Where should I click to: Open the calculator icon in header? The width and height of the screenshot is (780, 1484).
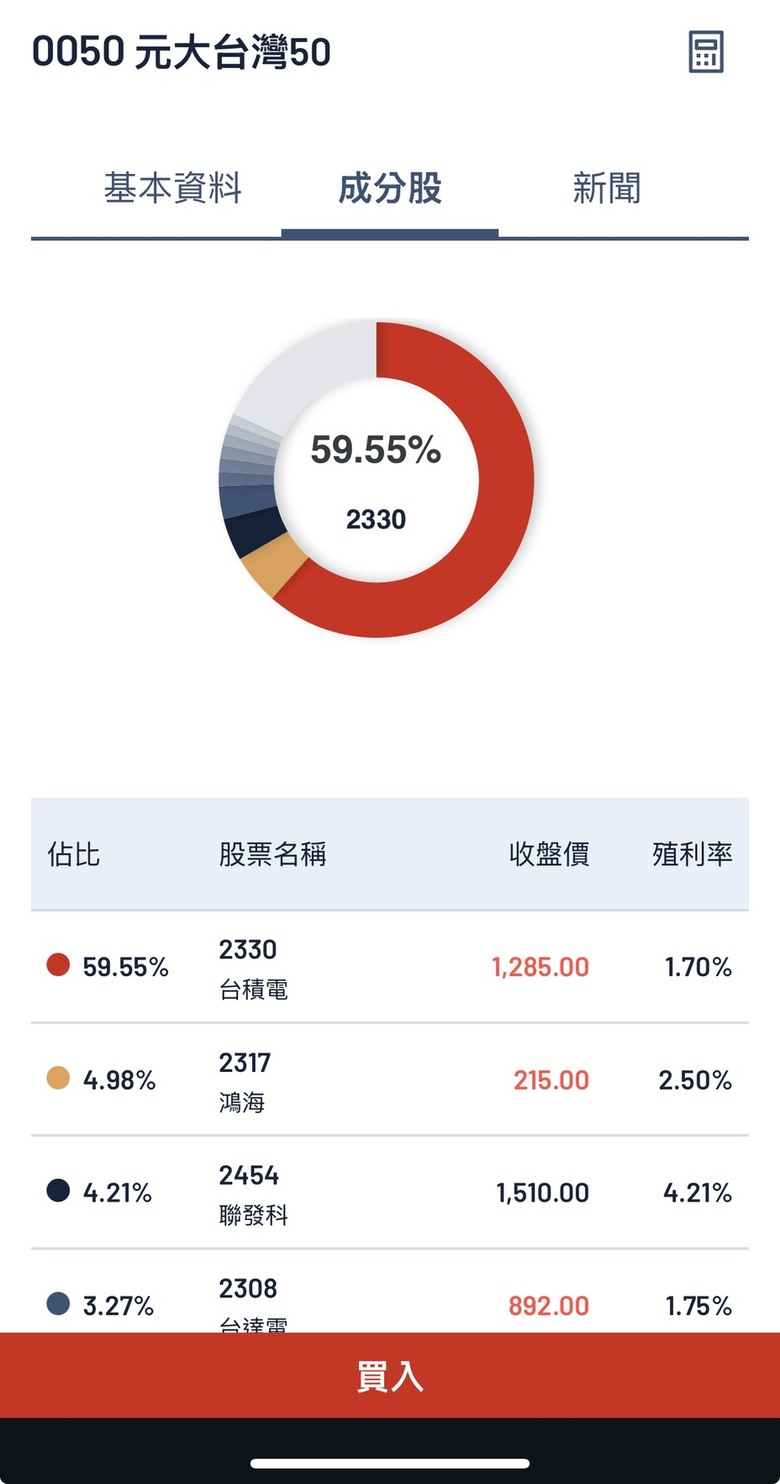coord(705,51)
